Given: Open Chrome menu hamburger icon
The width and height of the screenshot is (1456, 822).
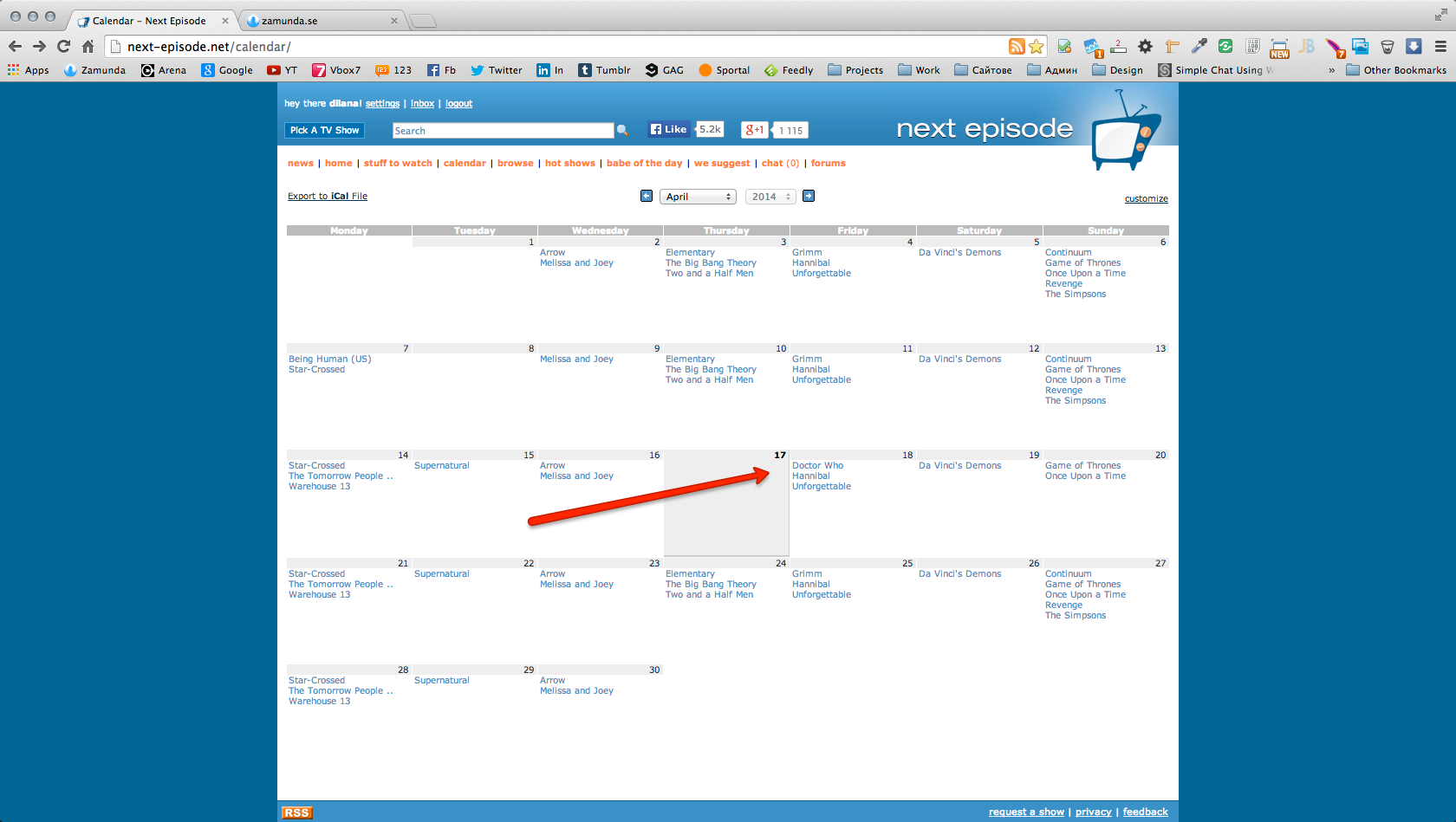Looking at the screenshot, I should pyautogui.click(x=1440, y=47).
